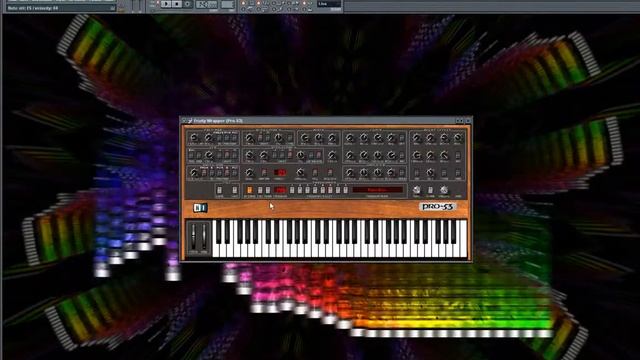640x360 pixels.
Task: Adjust the Glide knob
Action: point(249,172)
